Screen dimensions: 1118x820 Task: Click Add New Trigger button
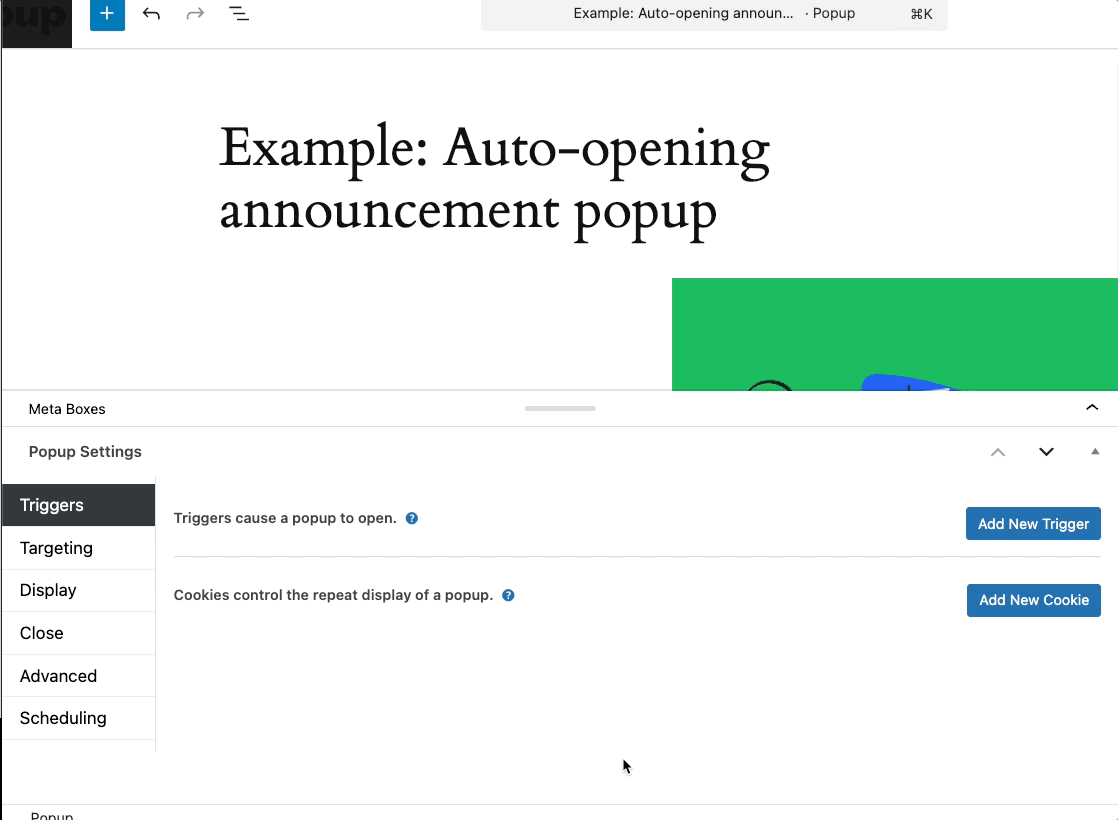pos(1033,524)
